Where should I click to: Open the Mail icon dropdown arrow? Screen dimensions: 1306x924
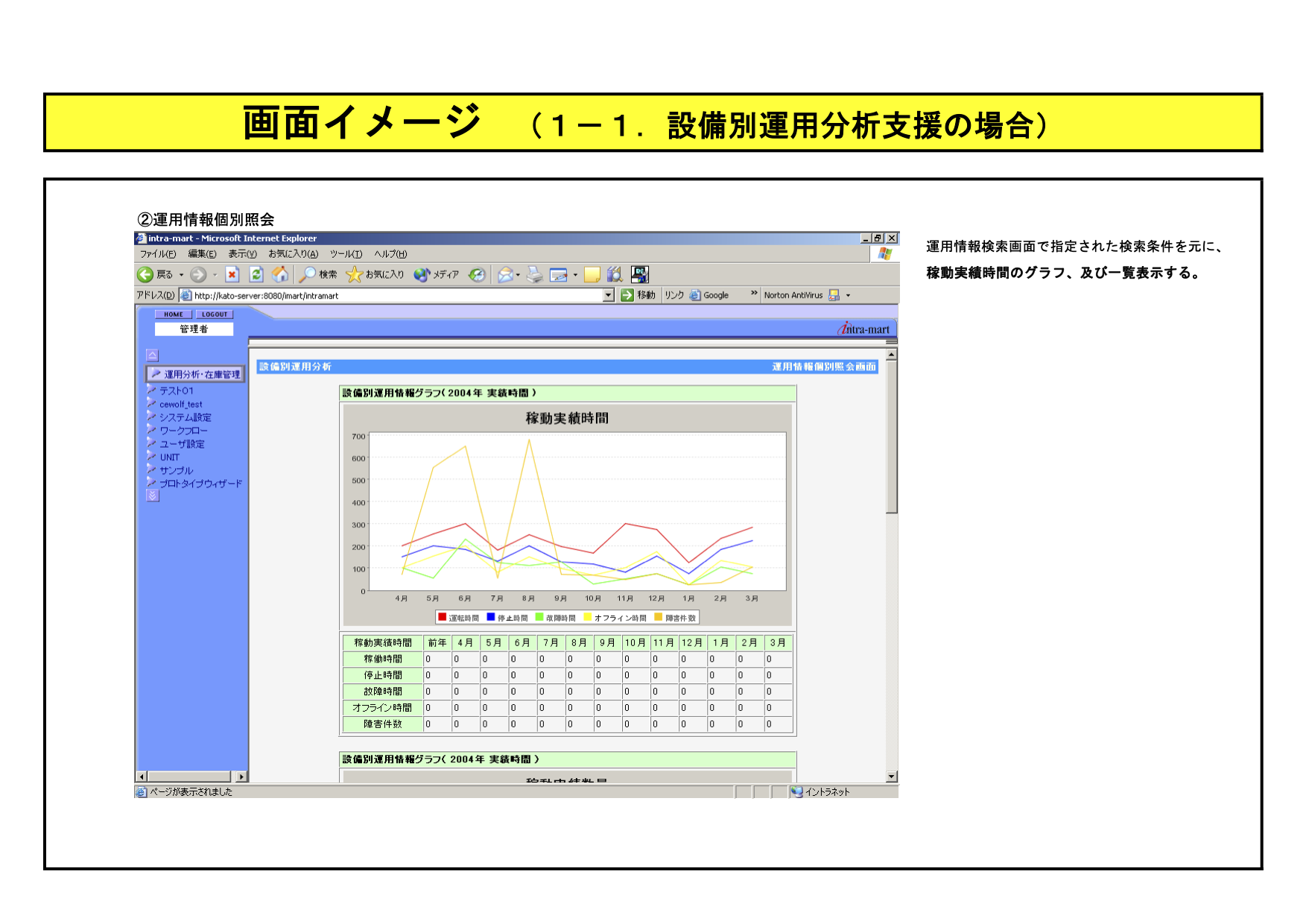(x=519, y=275)
